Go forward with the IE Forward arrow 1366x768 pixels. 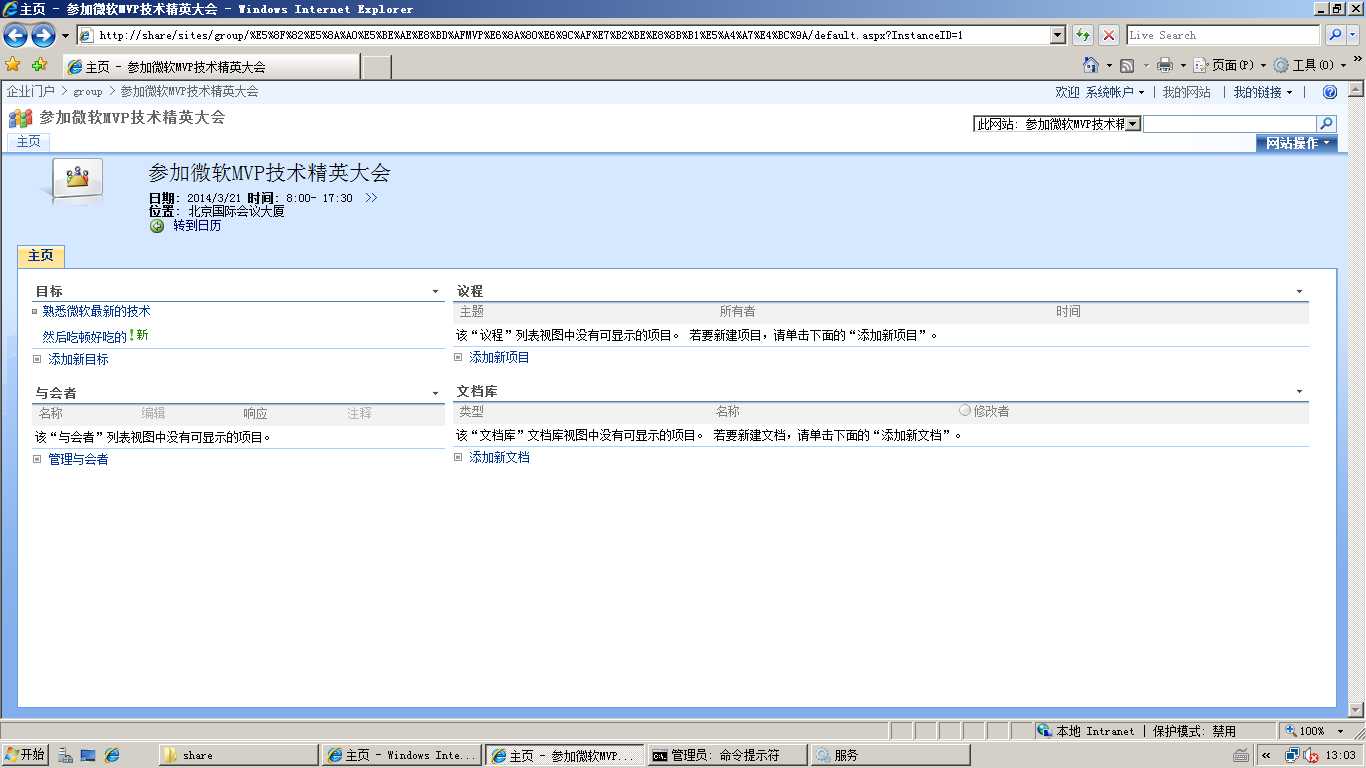coord(43,36)
